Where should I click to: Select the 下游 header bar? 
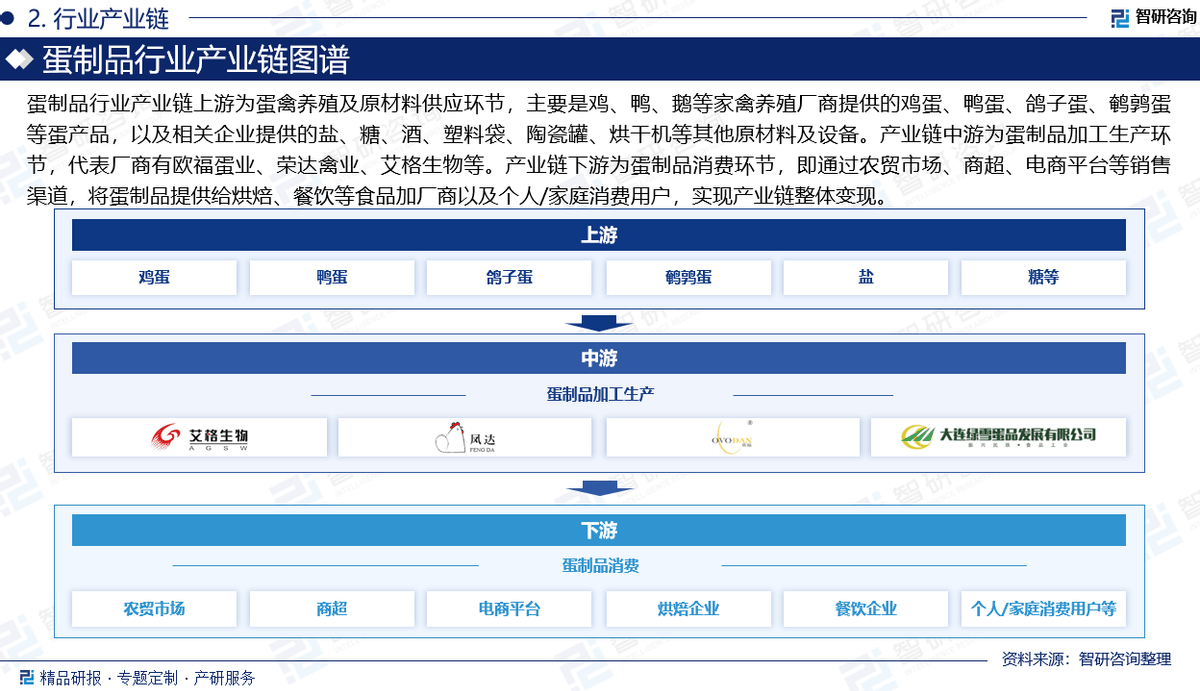tap(599, 530)
